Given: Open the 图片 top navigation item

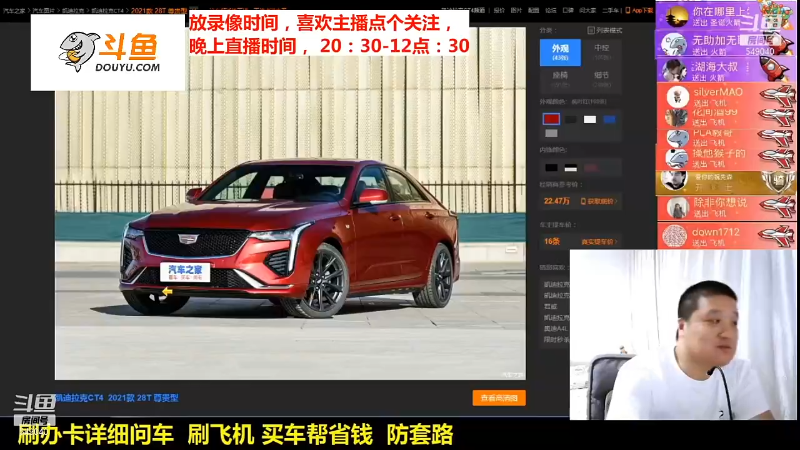Looking at the screenshot, I should coord(516,10).
